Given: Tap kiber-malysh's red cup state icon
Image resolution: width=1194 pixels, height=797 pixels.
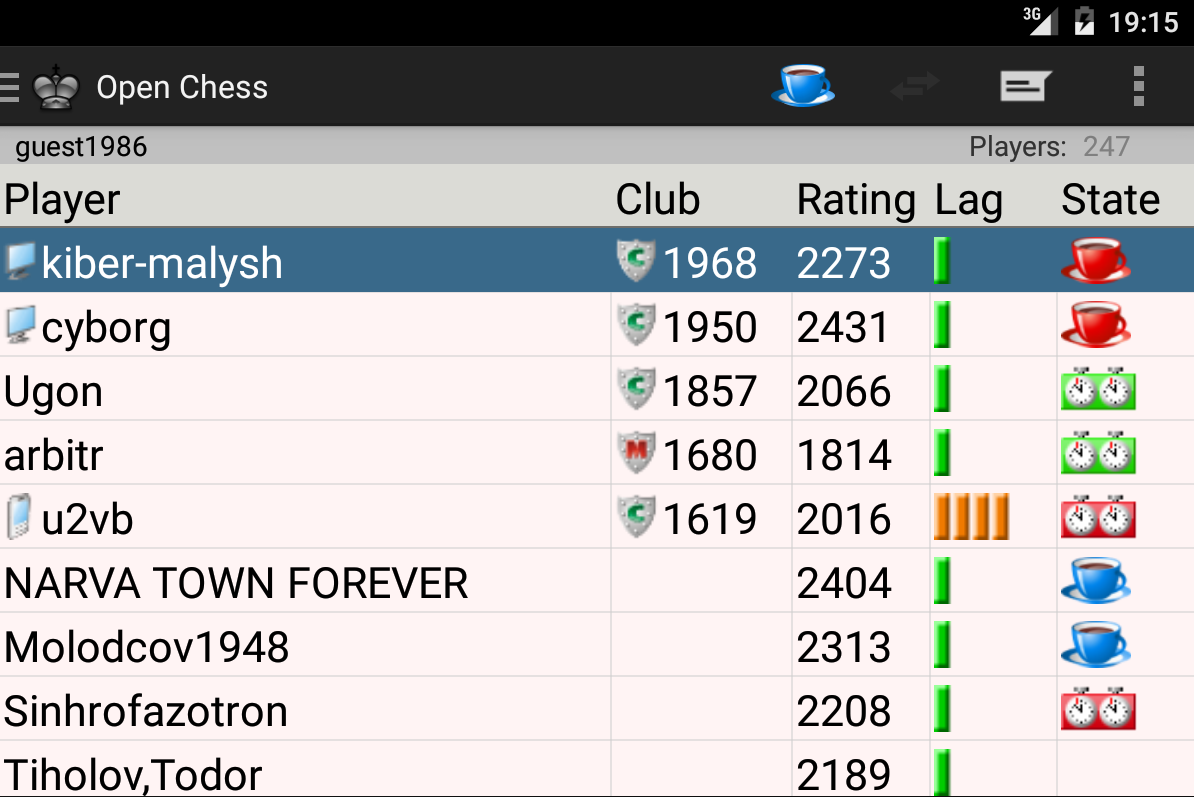Looking at the screenshot, I should (1095, 260).
